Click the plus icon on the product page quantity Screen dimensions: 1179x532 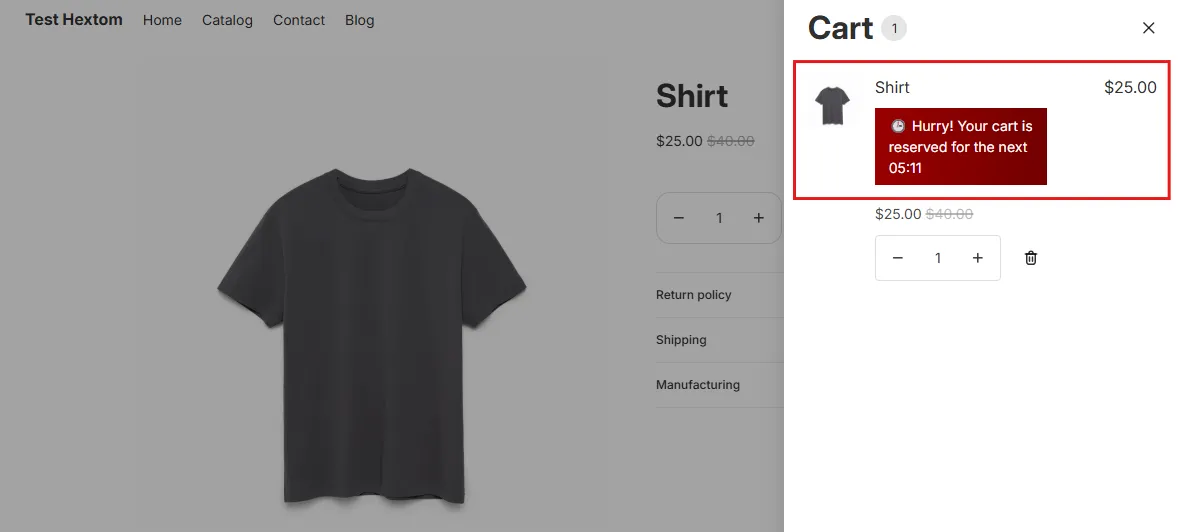[x=759, y=218]
